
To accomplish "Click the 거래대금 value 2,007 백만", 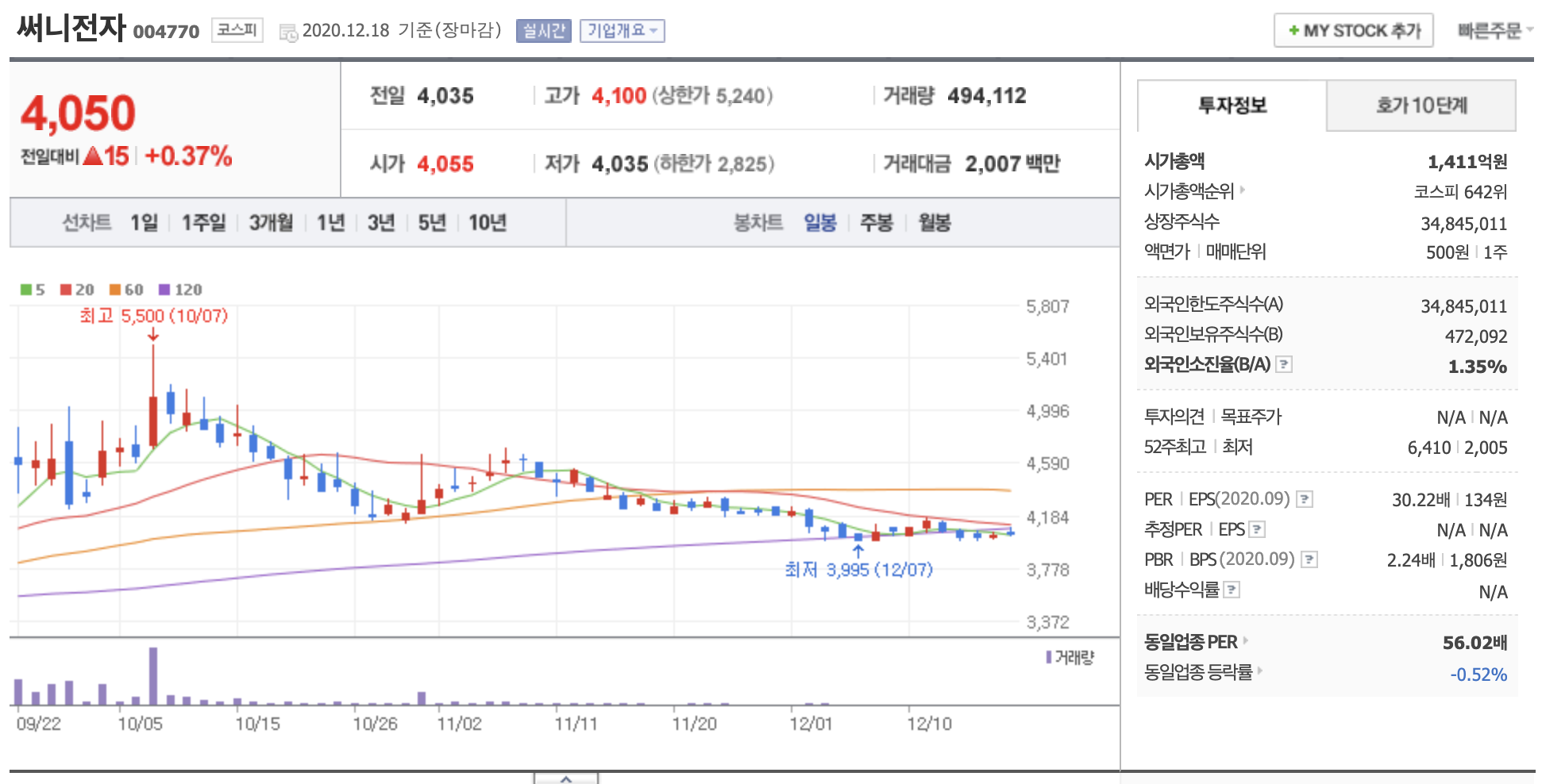I will click(1013, 164).
